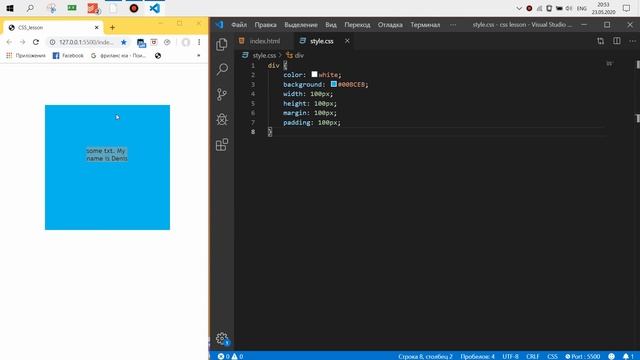
Task: Open the Вид menu
Action: click(x=331, y=25)
